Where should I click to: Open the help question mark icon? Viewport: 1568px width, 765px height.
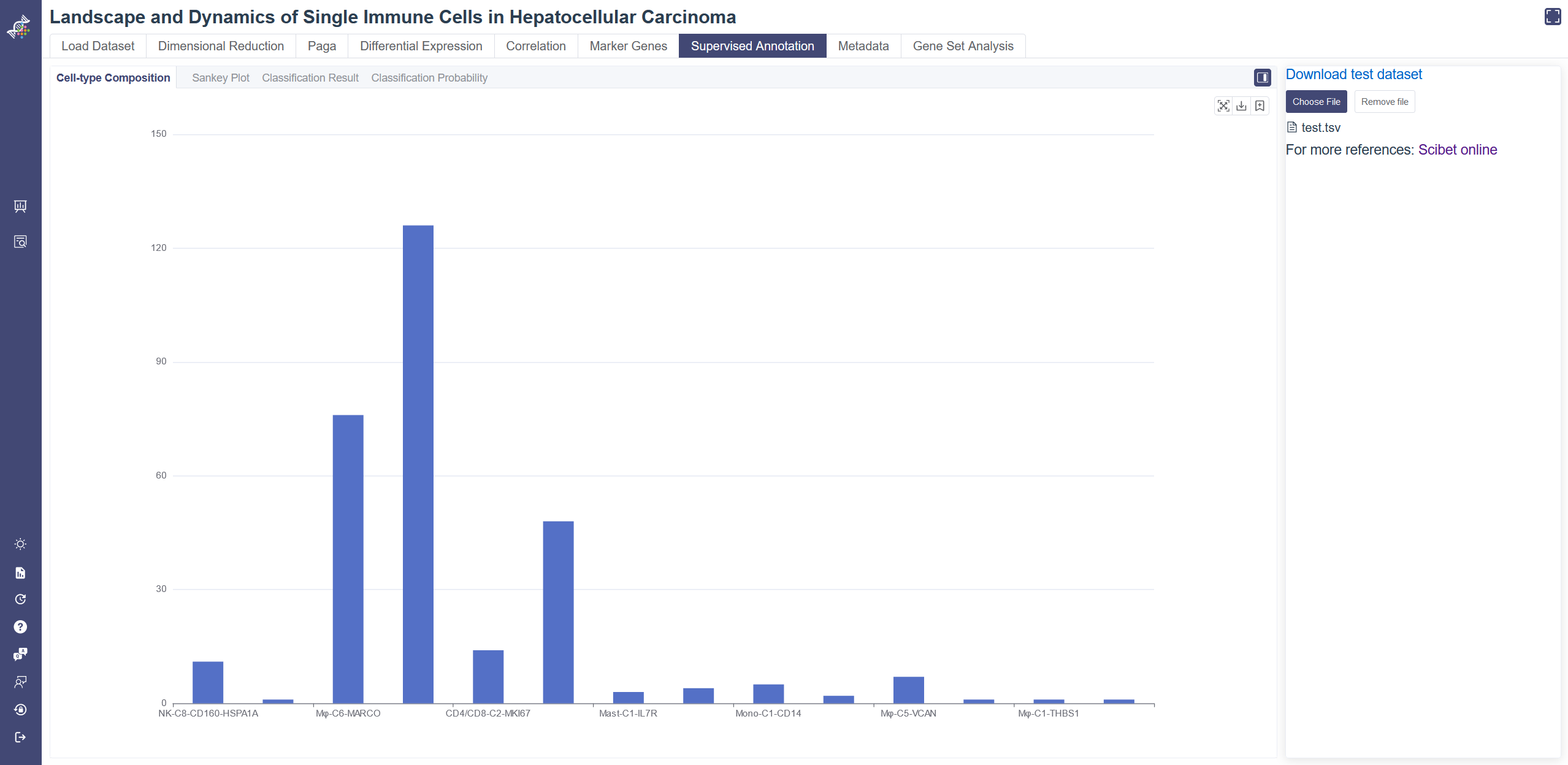tap(20, 626)
